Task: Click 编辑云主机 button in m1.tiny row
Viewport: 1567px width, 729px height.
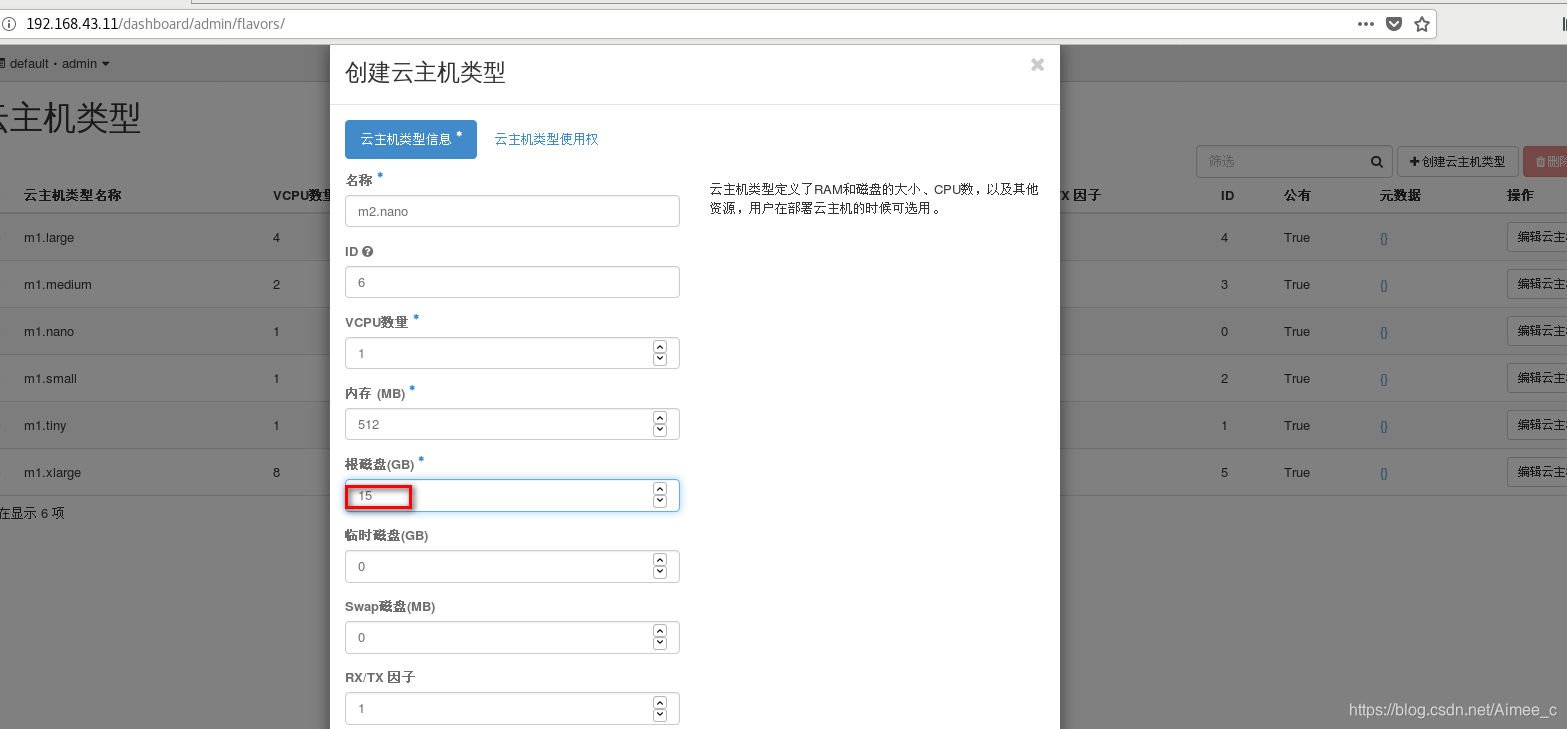Action: coord(1537,425)
